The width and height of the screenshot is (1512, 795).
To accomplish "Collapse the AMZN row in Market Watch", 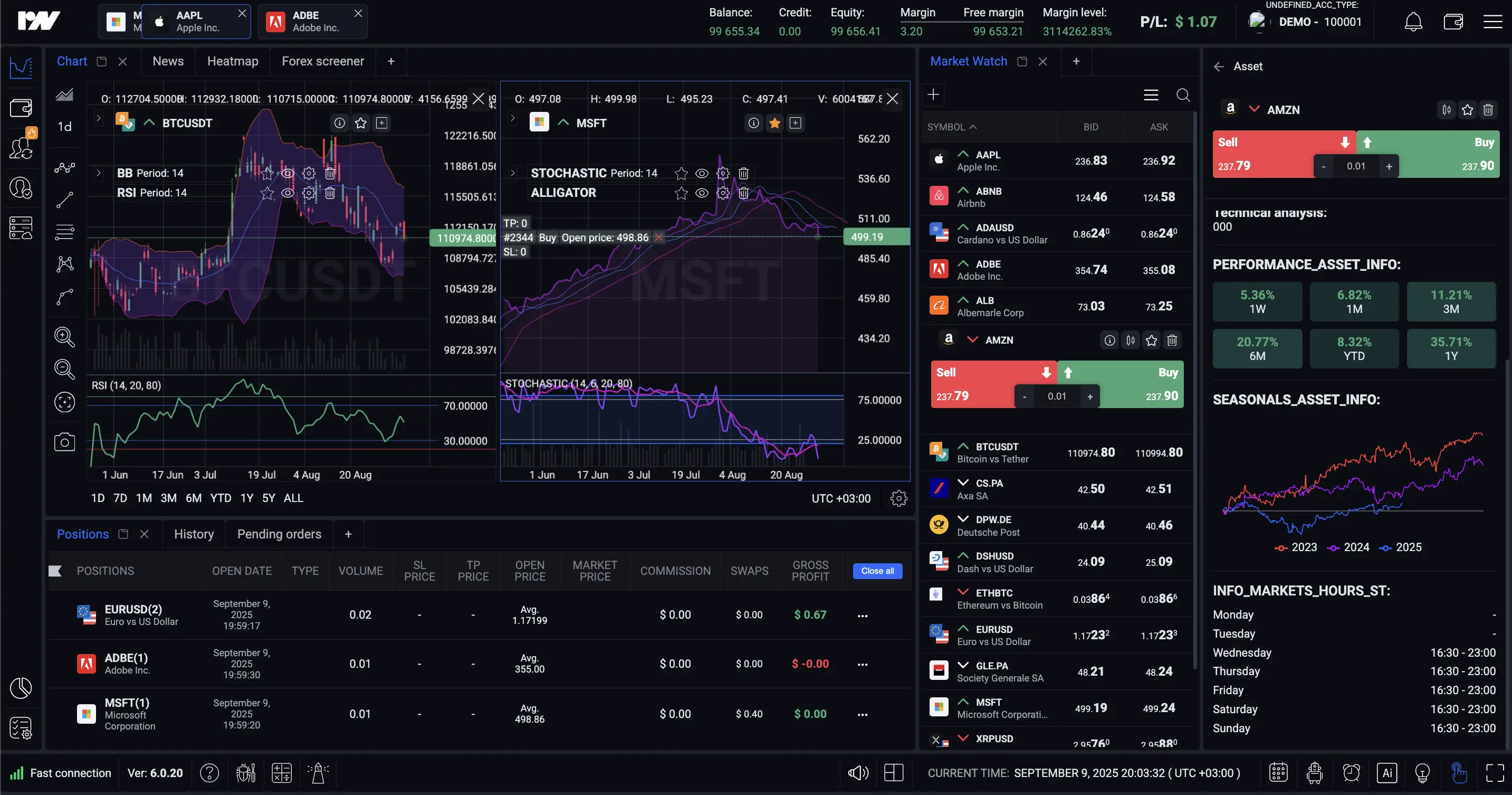I will point(973,340).
